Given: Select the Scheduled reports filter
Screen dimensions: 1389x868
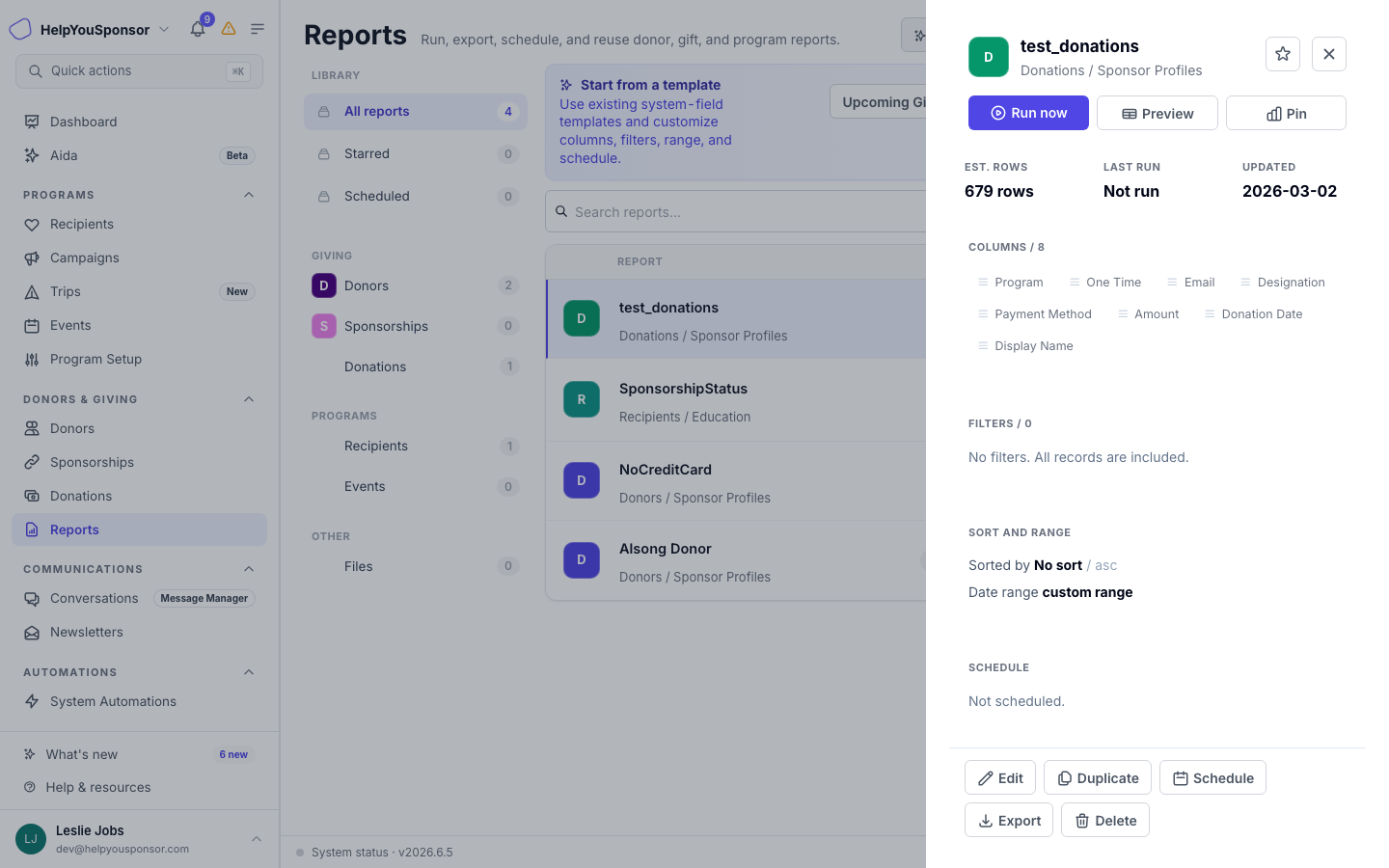Looking at the screenshot, I should pos(416,197).
